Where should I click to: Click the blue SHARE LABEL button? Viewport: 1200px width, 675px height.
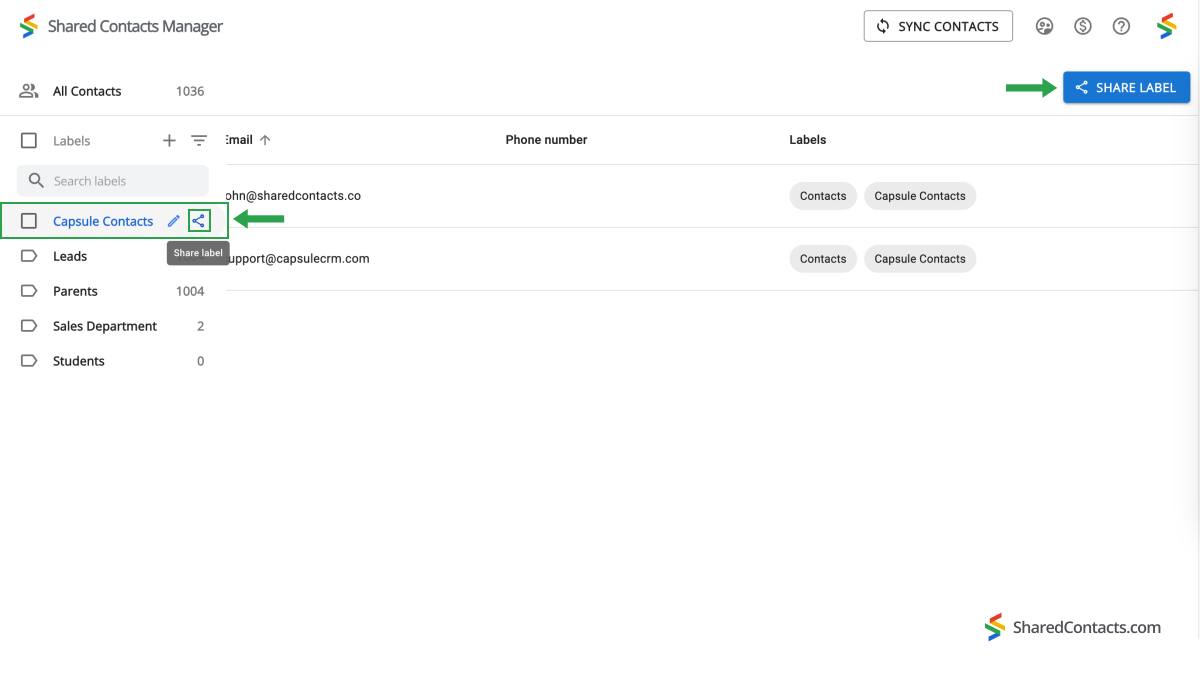click(1126, 88)
